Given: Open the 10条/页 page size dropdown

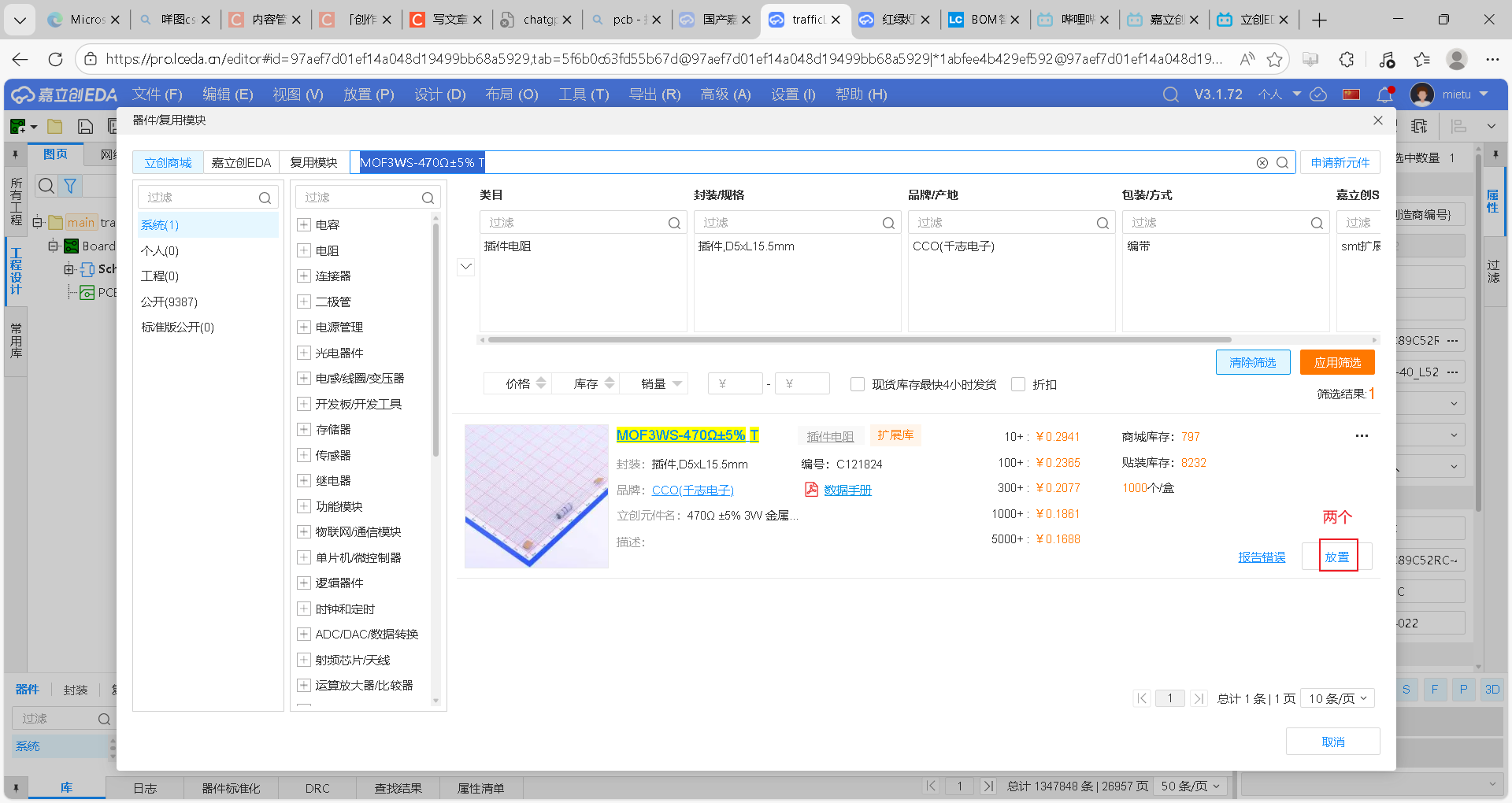Looking at the screenshot, I should tap(1336, 698).
